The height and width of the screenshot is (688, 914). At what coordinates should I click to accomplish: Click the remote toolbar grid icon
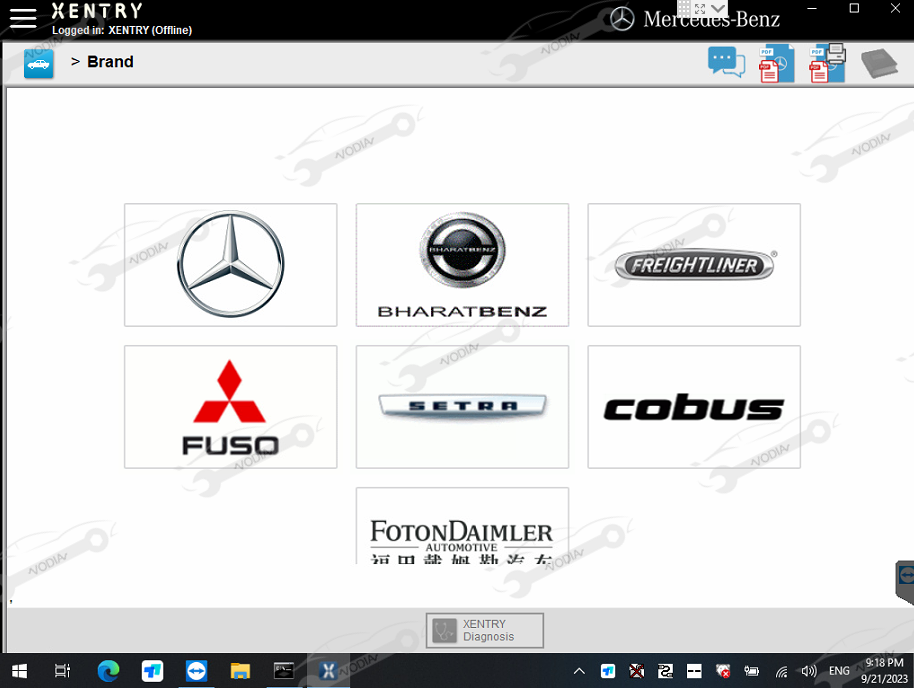coord(684,9)
